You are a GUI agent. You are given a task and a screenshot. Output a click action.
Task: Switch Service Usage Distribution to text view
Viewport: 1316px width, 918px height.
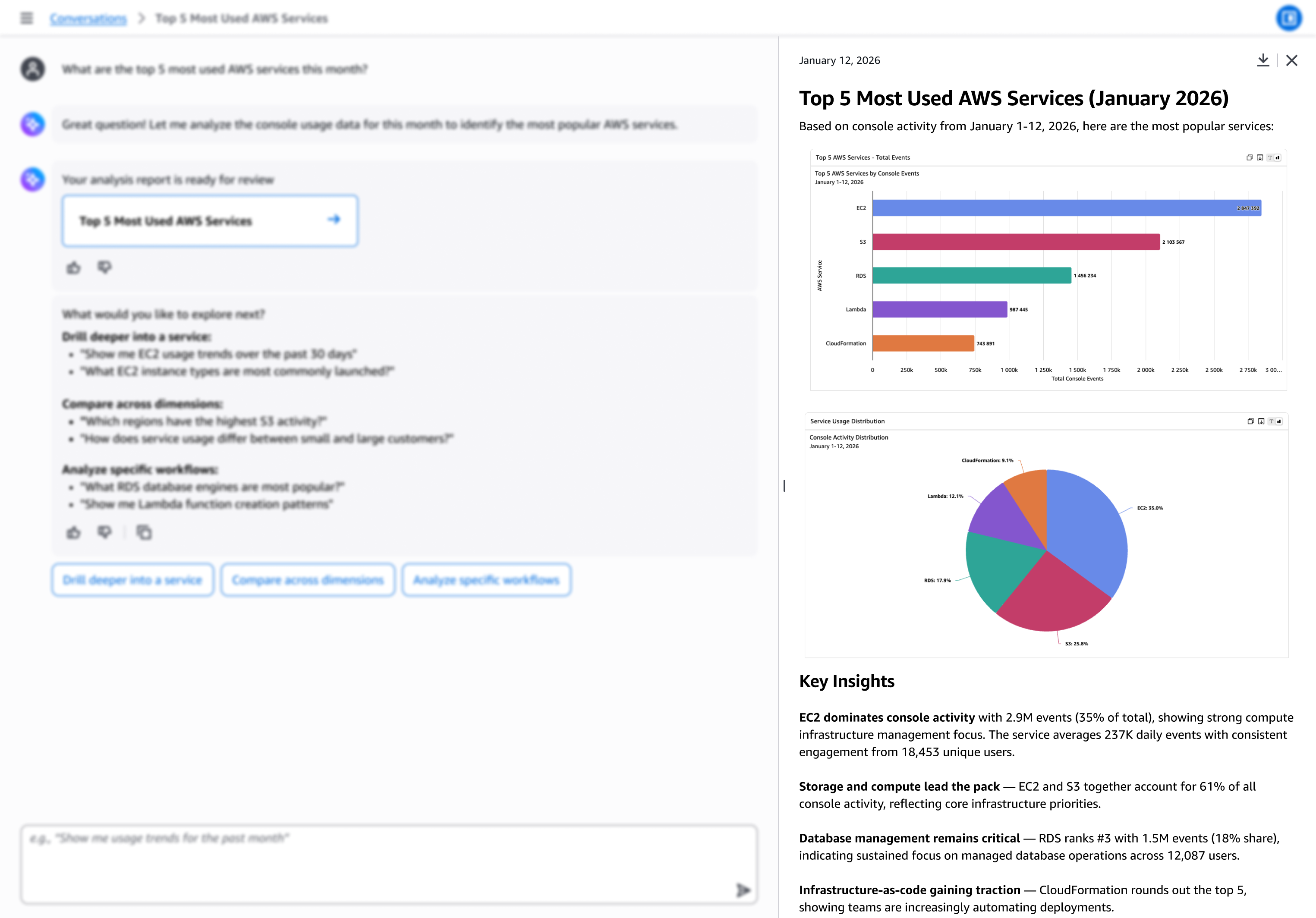click(1271, 421)
